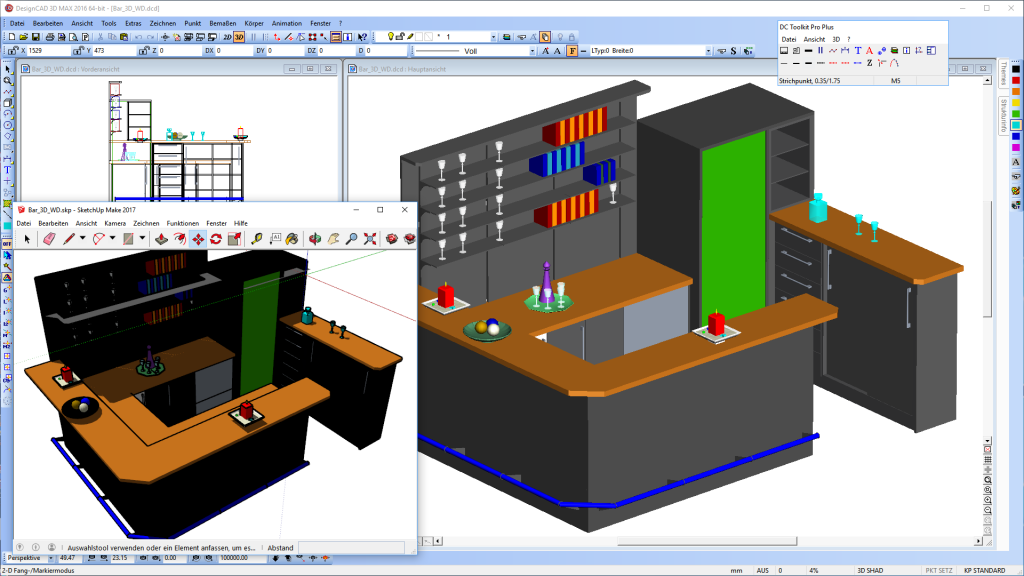
Task: Open the Ansicht menu in DC Toolkit Pro Plus
Action: pyautogui.click(x=814, y=40)
